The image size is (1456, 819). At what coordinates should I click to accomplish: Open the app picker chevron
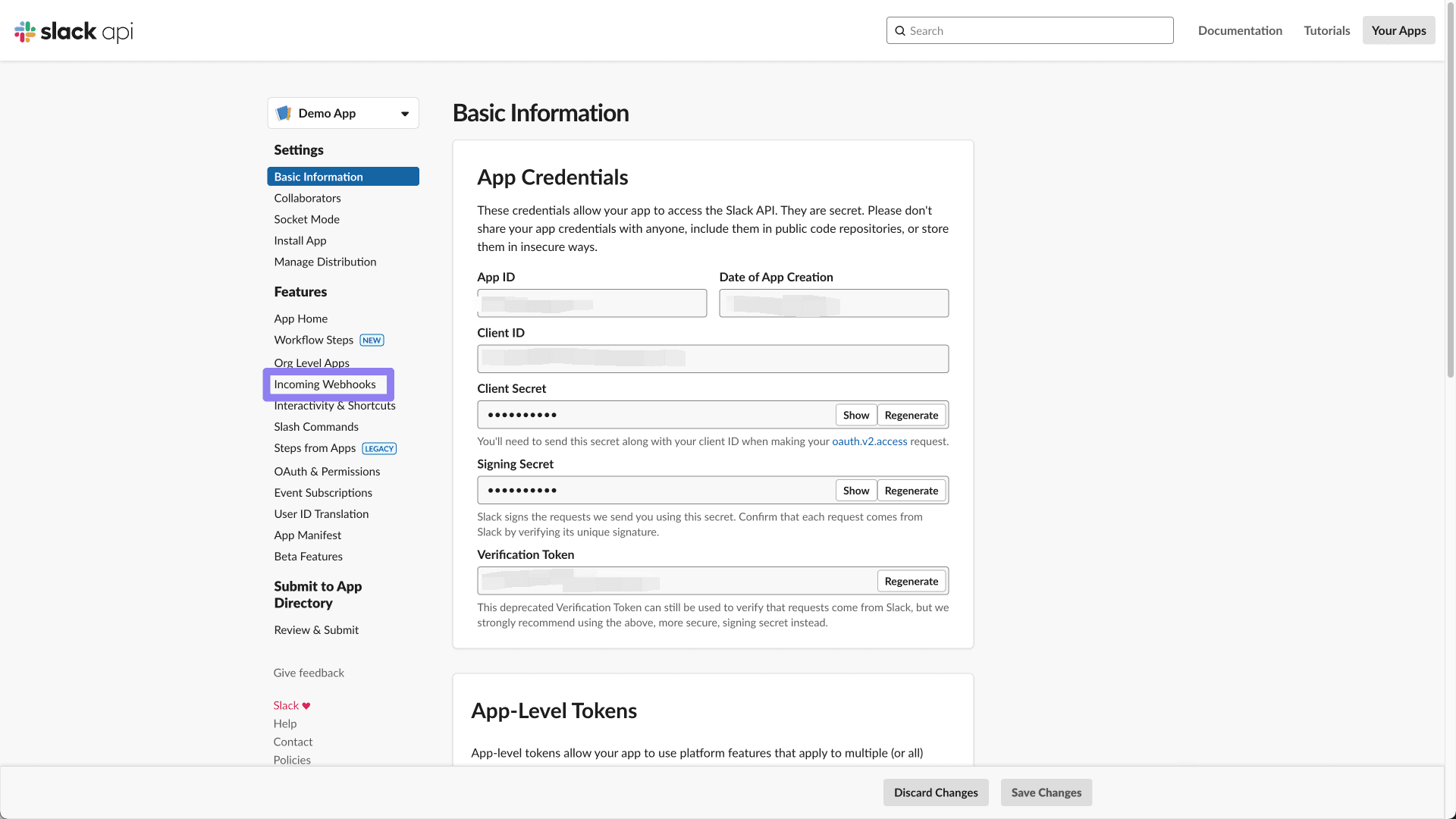click(x=404, y=113)
